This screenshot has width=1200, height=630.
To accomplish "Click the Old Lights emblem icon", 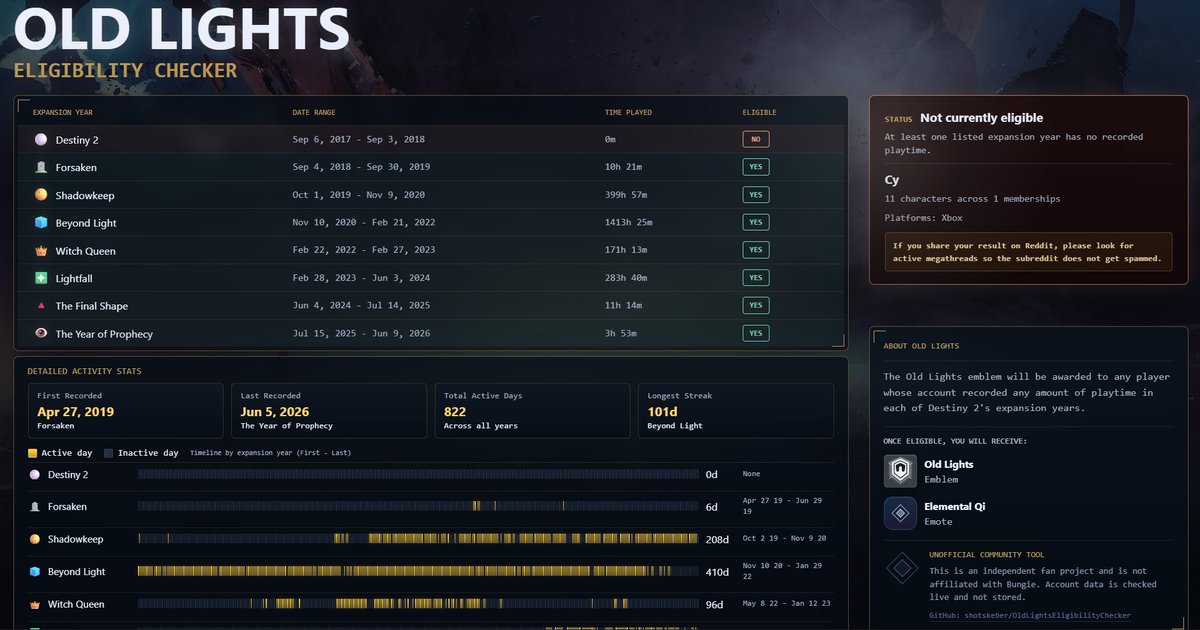I will tap(900, 471).
